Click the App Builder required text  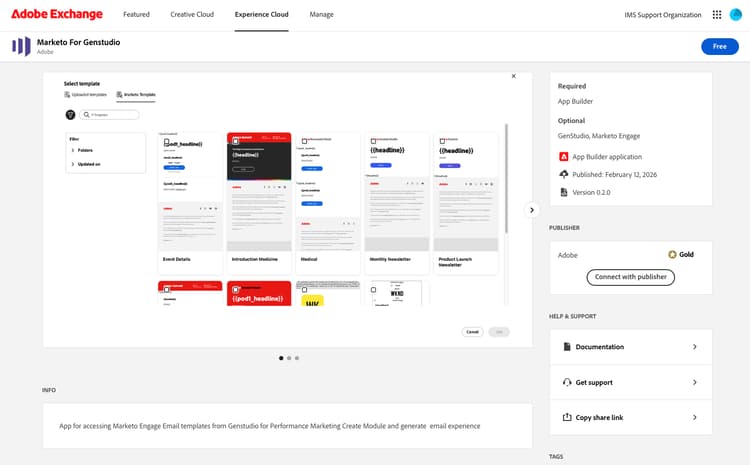(575, 101)
